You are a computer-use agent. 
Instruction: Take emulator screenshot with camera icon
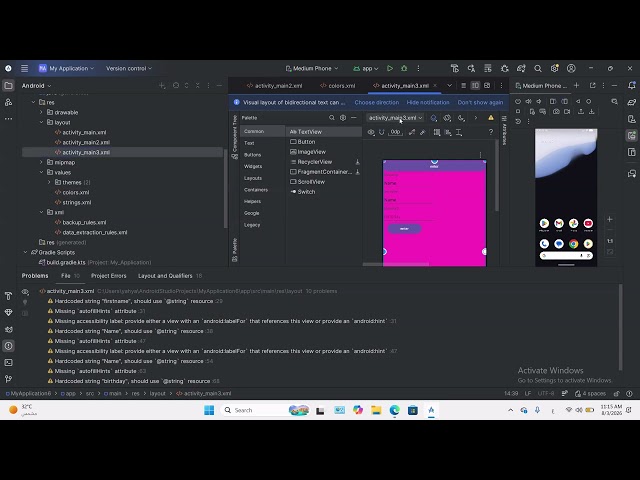pyautogui.click(x=556, y=111)
